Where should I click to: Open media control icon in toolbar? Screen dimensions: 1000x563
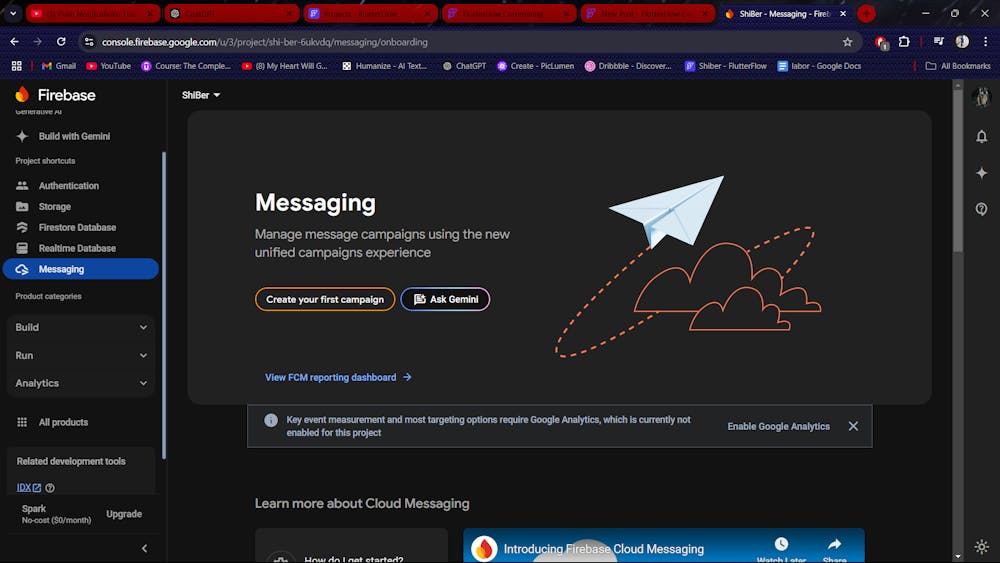coord(938,42)
